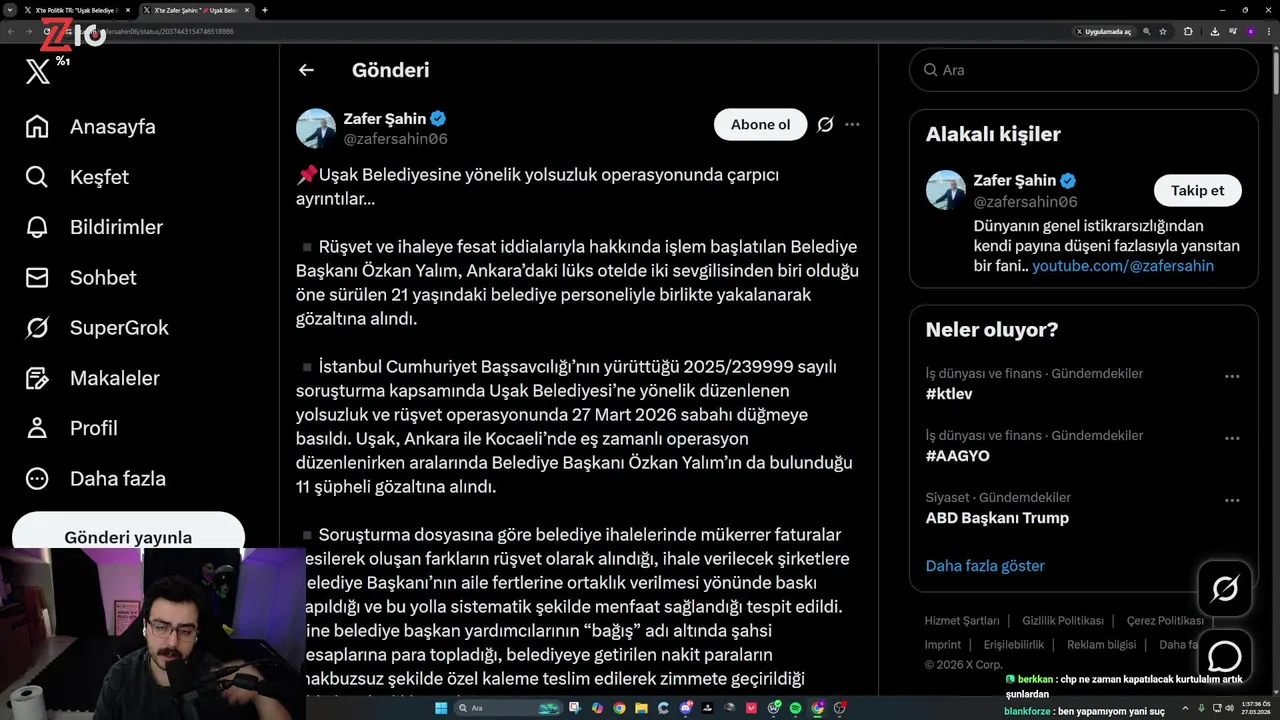Click the taskbar Ara search box
Viewport: 1280px width, 720px height.
point(509,708)
